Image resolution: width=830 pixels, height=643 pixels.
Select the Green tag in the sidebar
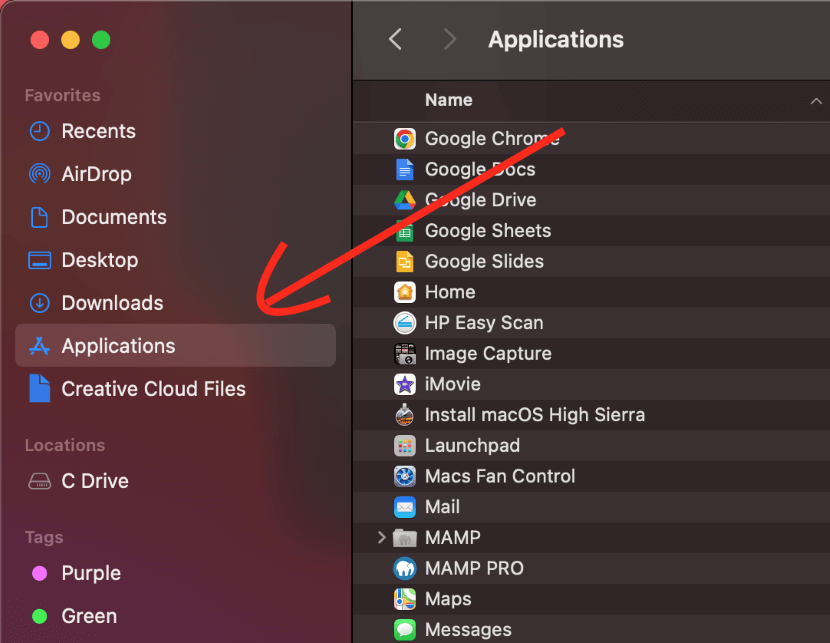[x=88, y=616]
